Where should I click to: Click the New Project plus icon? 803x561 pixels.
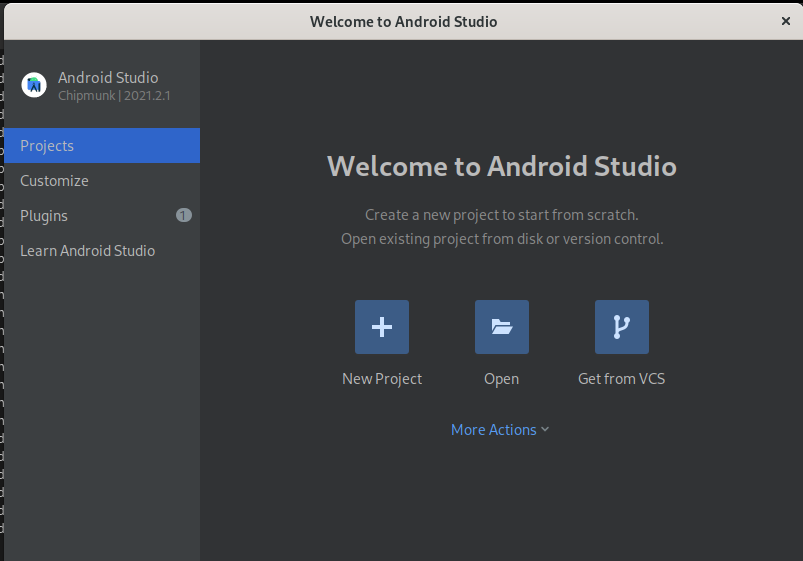point(382,327)
